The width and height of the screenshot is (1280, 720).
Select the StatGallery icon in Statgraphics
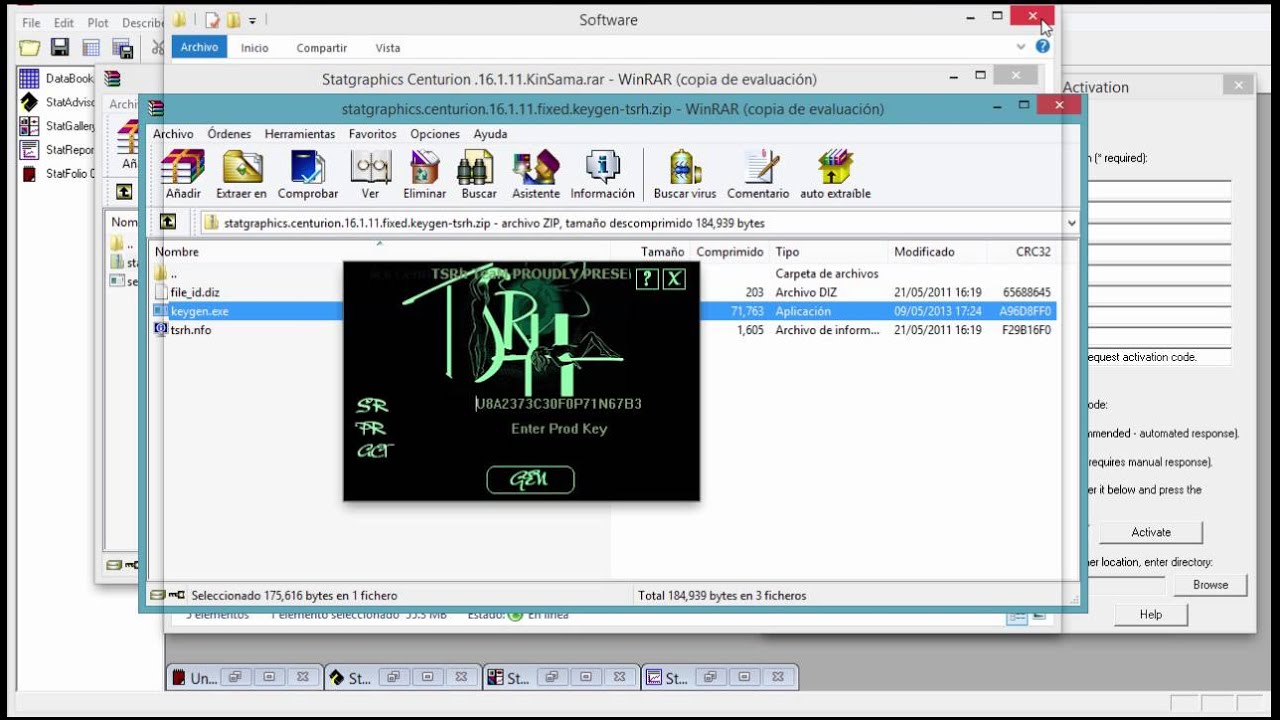[30, 126]
